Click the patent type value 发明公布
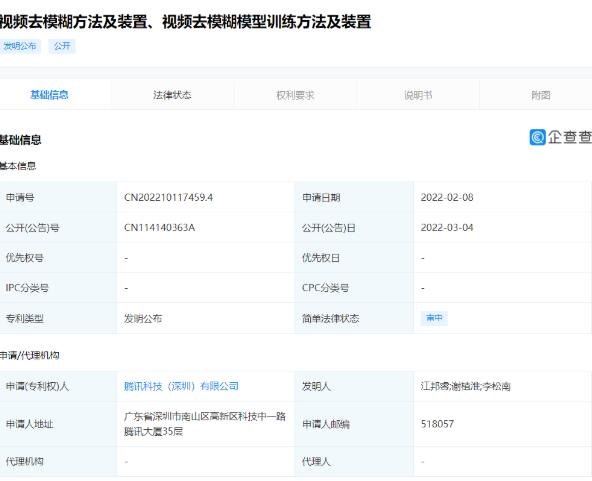592x481 pixels. 143,318
